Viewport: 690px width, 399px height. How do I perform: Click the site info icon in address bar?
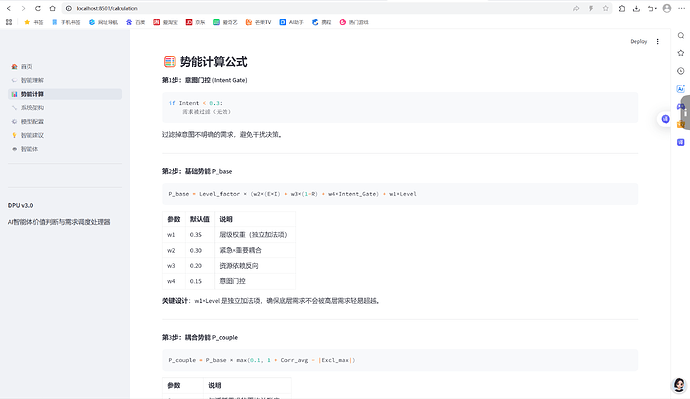(x=69, y=8)
